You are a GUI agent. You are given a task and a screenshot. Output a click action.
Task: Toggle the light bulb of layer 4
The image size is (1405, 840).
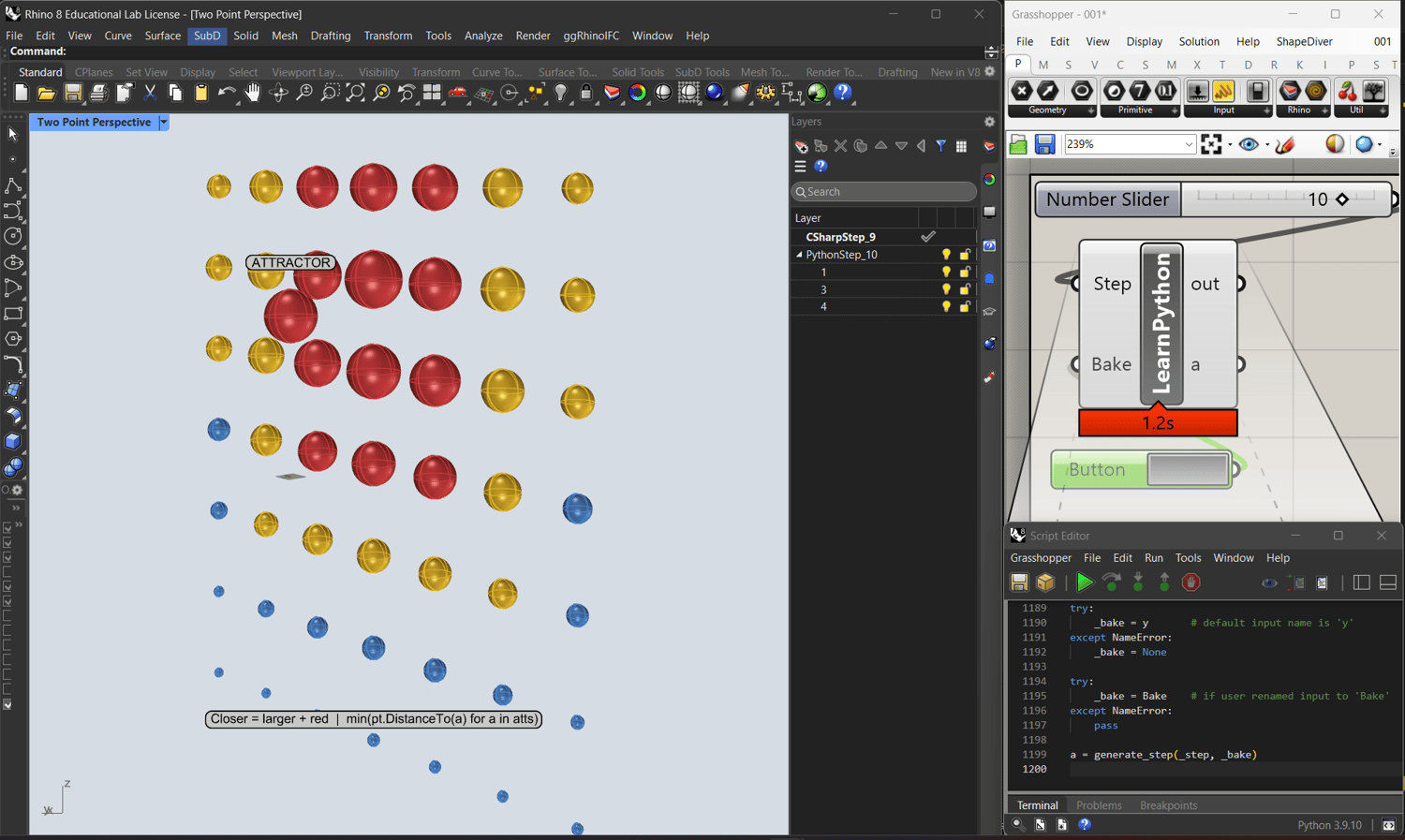(x=946, y=307)
